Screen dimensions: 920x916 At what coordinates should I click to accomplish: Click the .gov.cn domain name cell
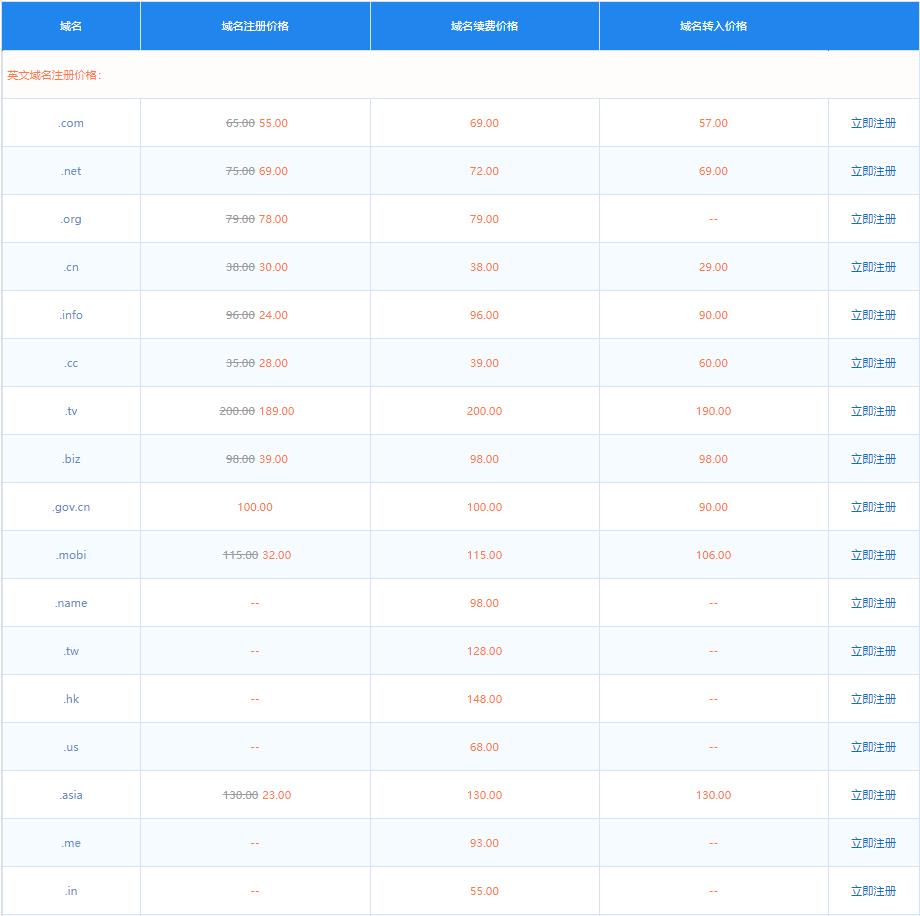coord(71,507)
